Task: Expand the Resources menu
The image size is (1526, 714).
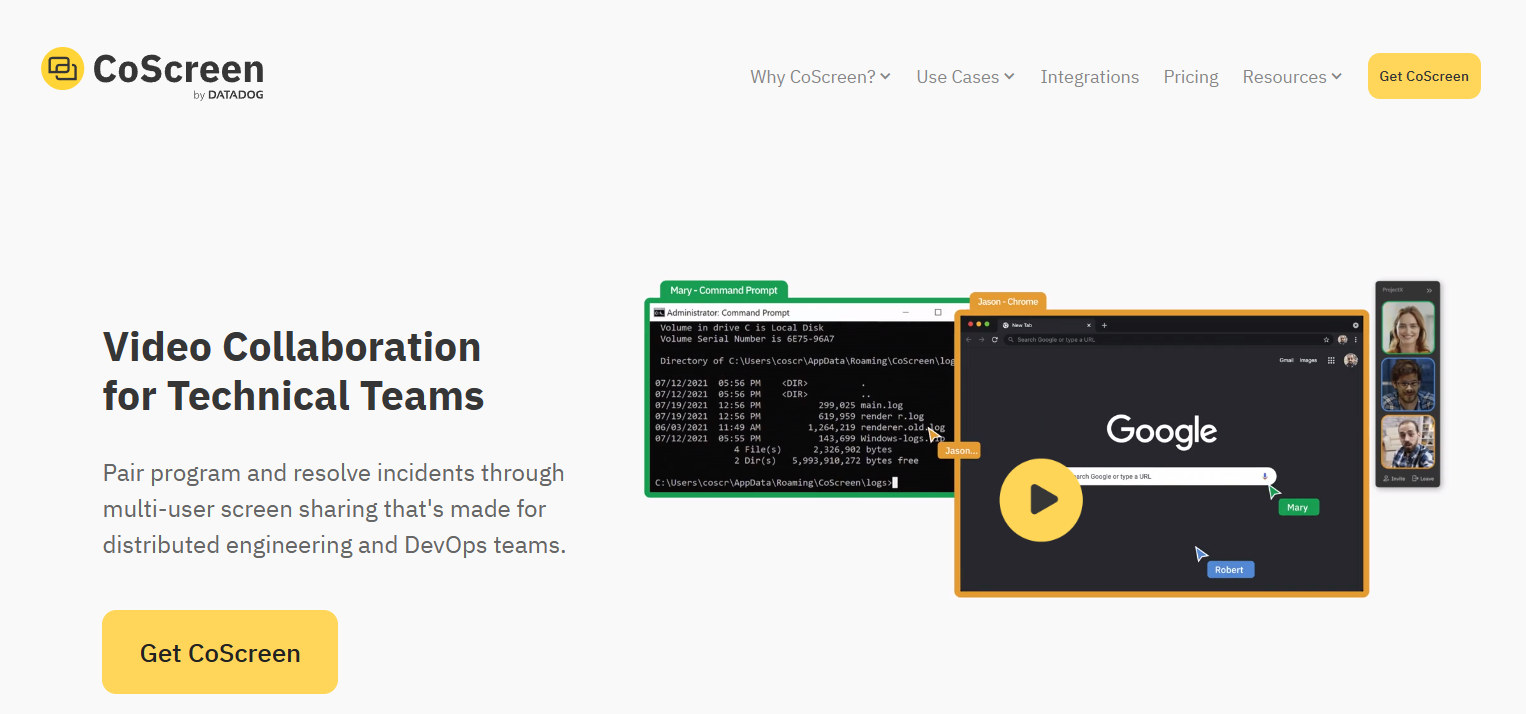Action: [1292, 77]
